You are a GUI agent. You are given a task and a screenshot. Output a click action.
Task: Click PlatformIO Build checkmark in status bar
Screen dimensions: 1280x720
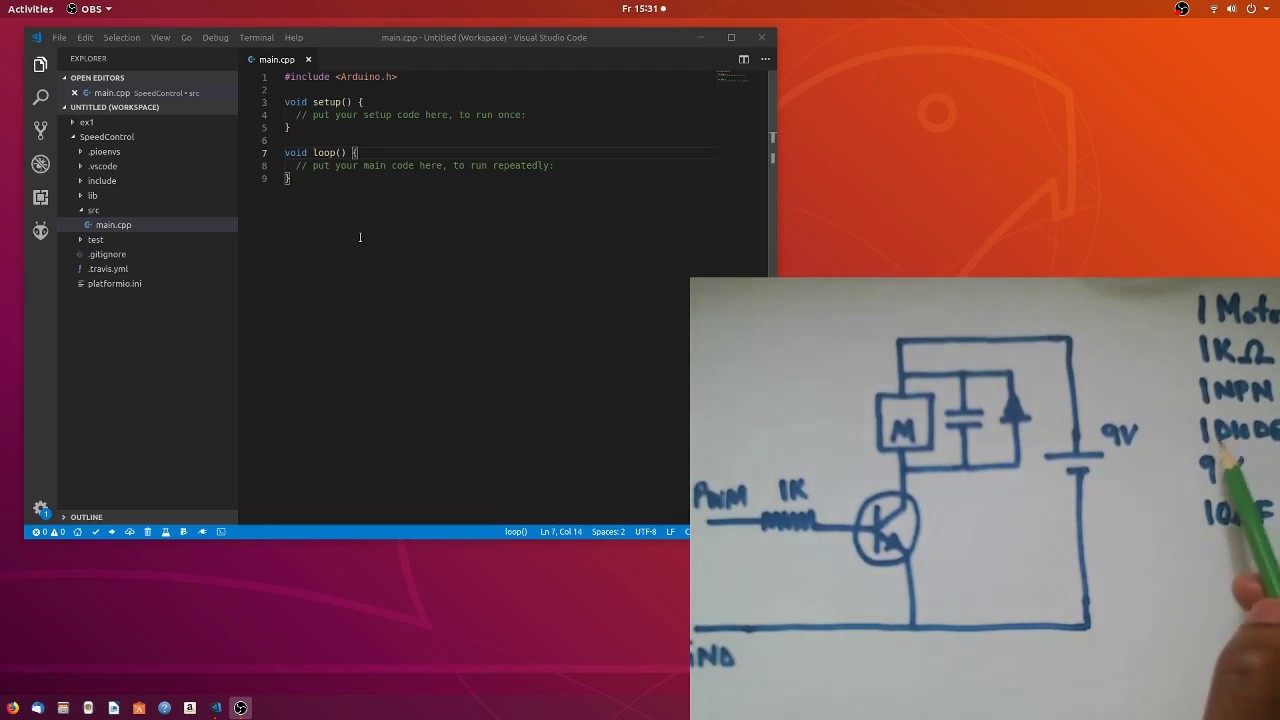pyautogui.click(x=95, y=532)
